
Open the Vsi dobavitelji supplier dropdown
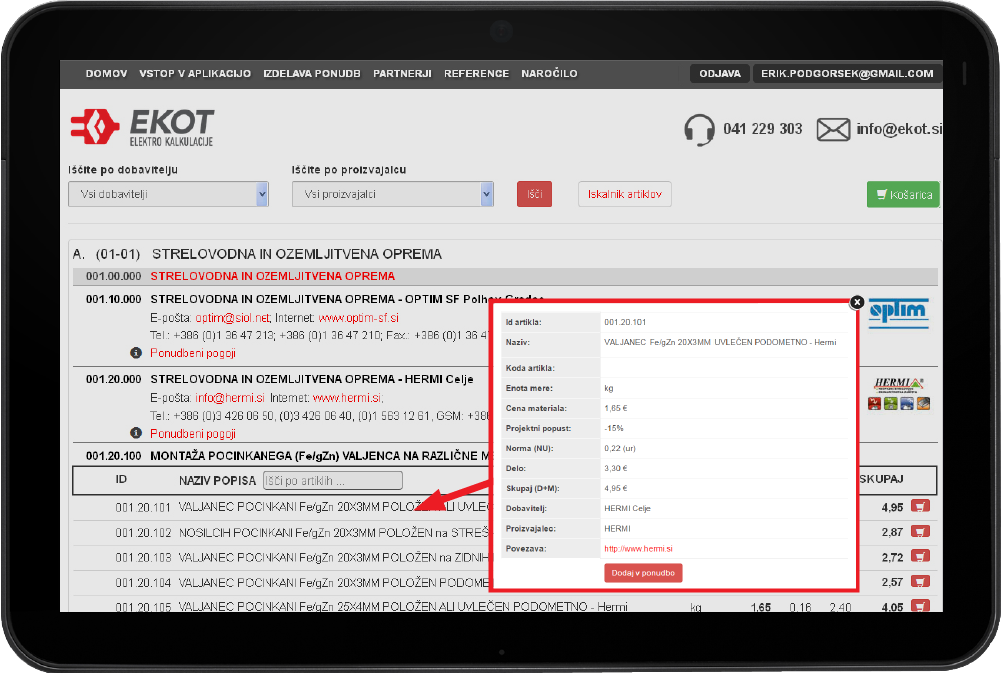[168, 194]
